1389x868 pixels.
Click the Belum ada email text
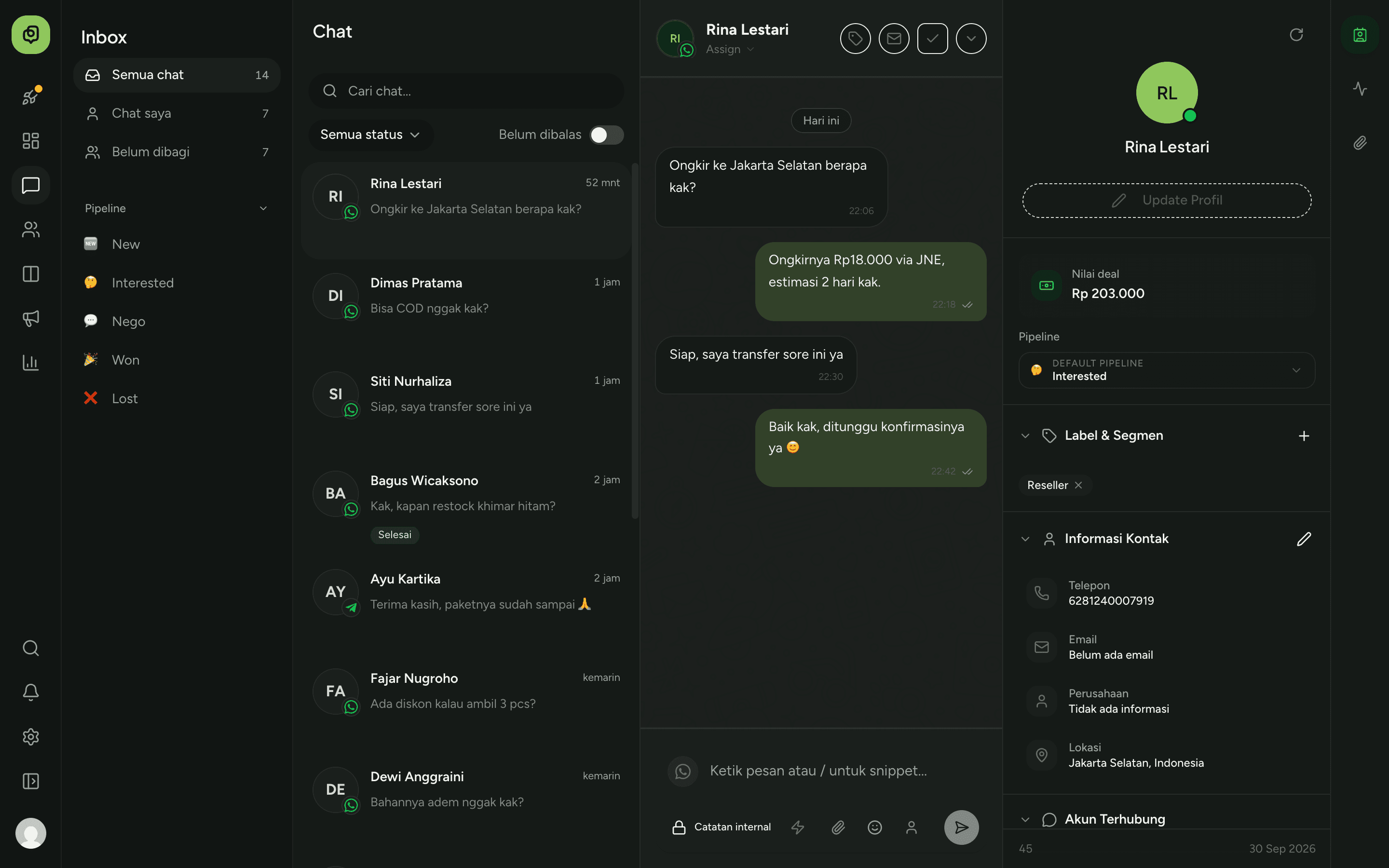pos(1110,655)
